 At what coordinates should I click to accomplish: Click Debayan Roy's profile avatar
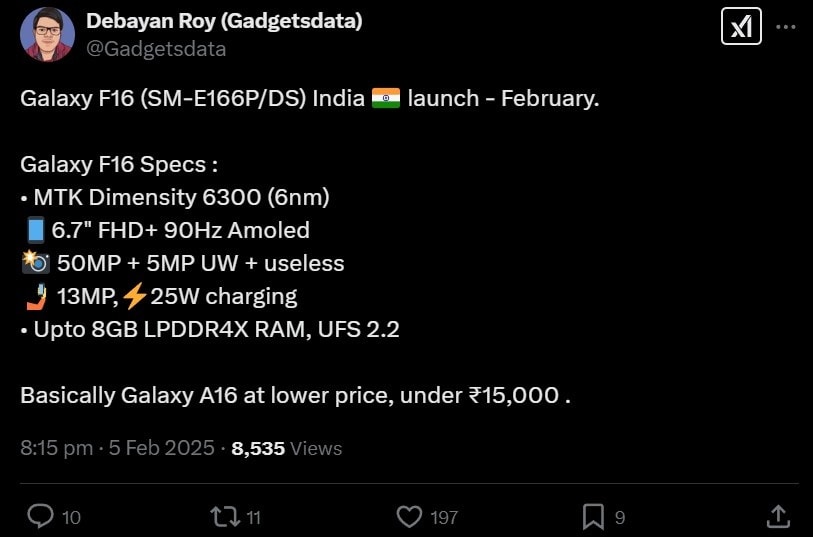(x=45, y=32)
